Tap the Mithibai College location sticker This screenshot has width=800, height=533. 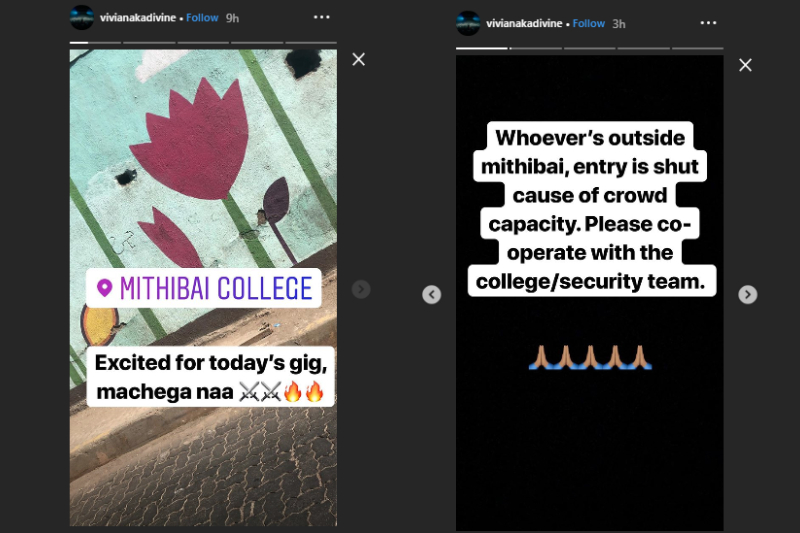tap(204, 288)
